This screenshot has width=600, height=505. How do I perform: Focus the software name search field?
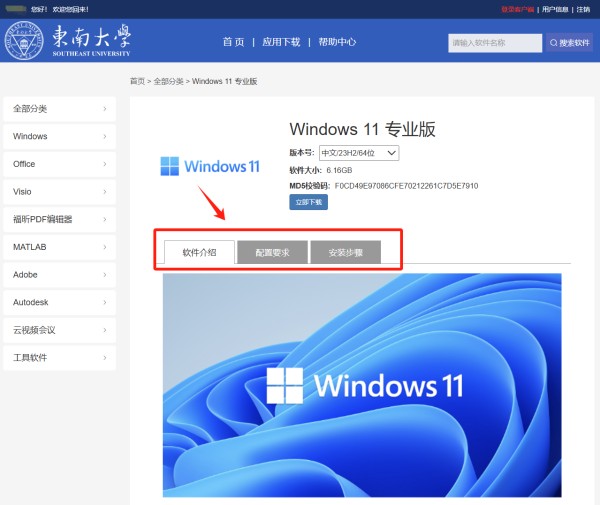(x=495, y=43)
